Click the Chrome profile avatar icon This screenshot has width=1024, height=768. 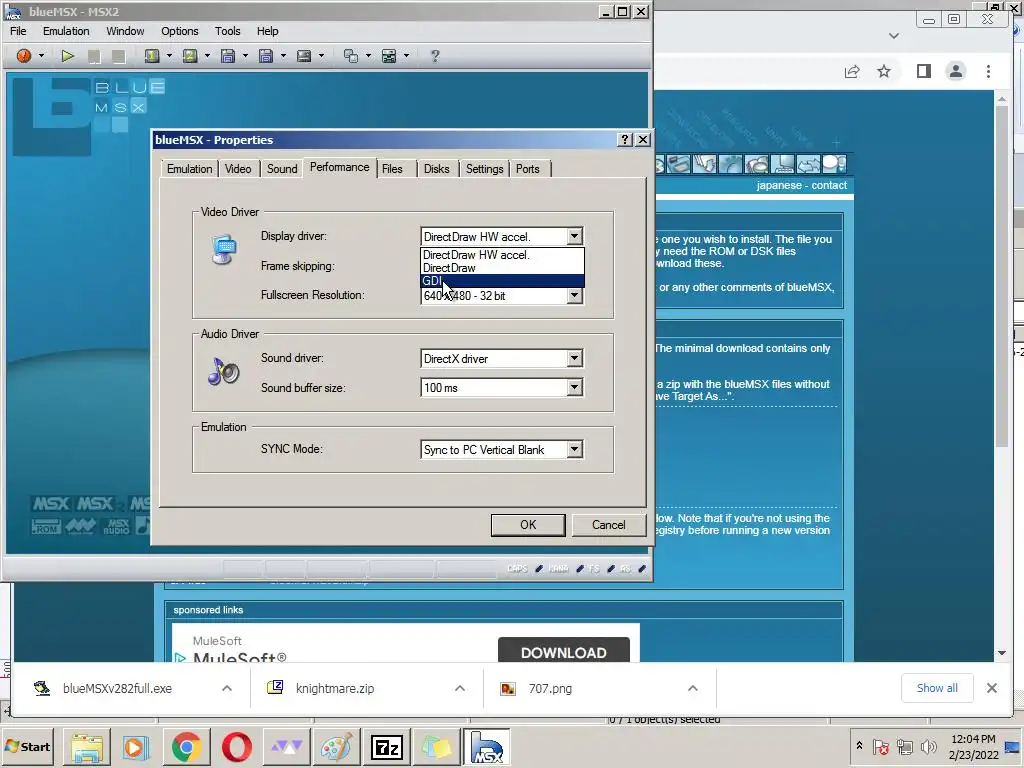[955, 71]
